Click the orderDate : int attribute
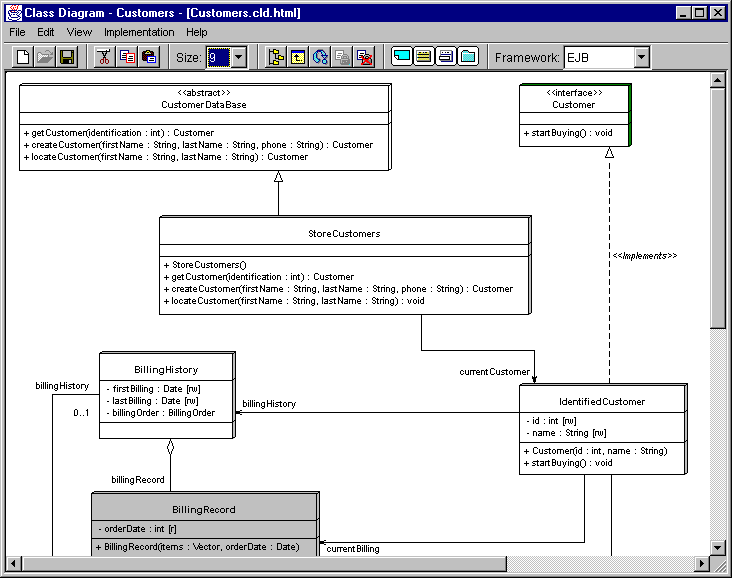This screenshot has width=732, height=578. tap(137, 529)
